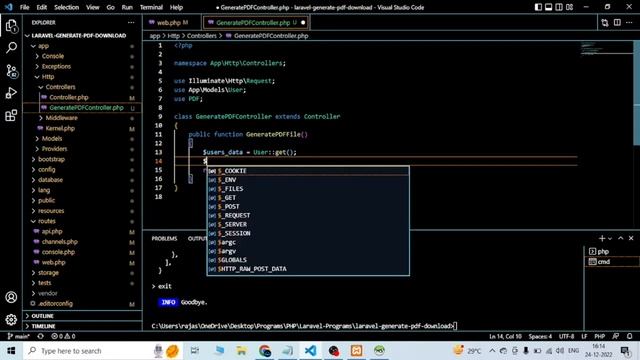The image size is (640, 360).
Task: Collapse the Http folder
Action: 48,77
